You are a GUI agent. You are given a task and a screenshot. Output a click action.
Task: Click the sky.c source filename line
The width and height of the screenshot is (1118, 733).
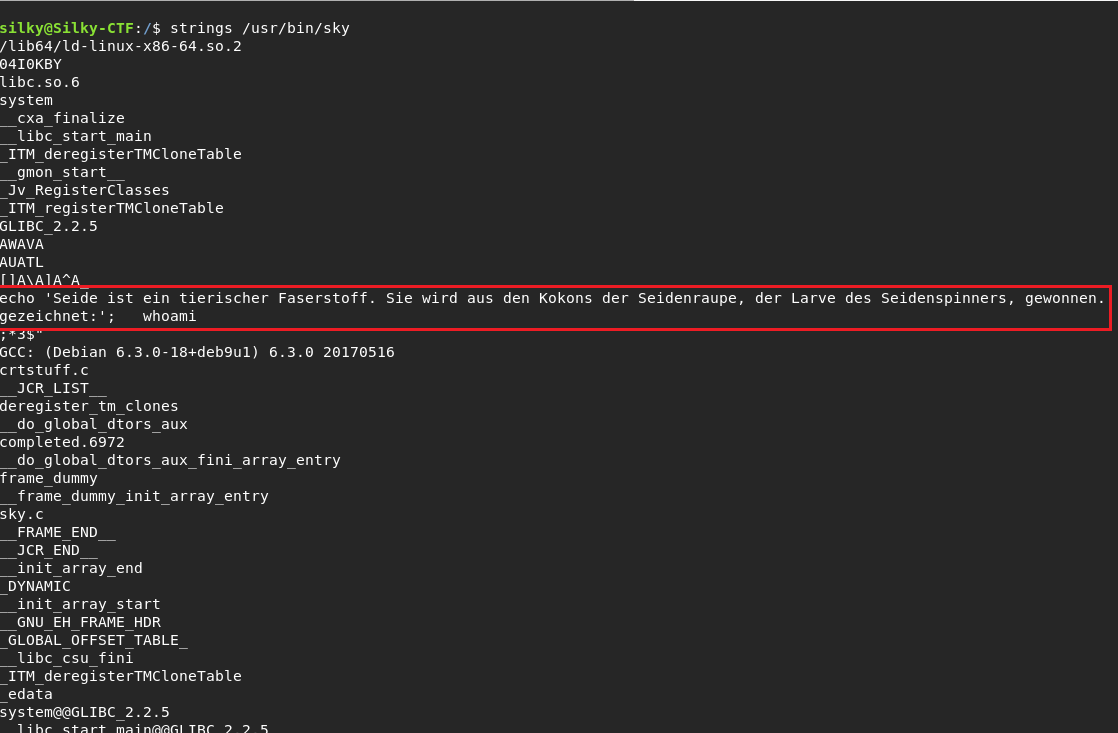21,514
